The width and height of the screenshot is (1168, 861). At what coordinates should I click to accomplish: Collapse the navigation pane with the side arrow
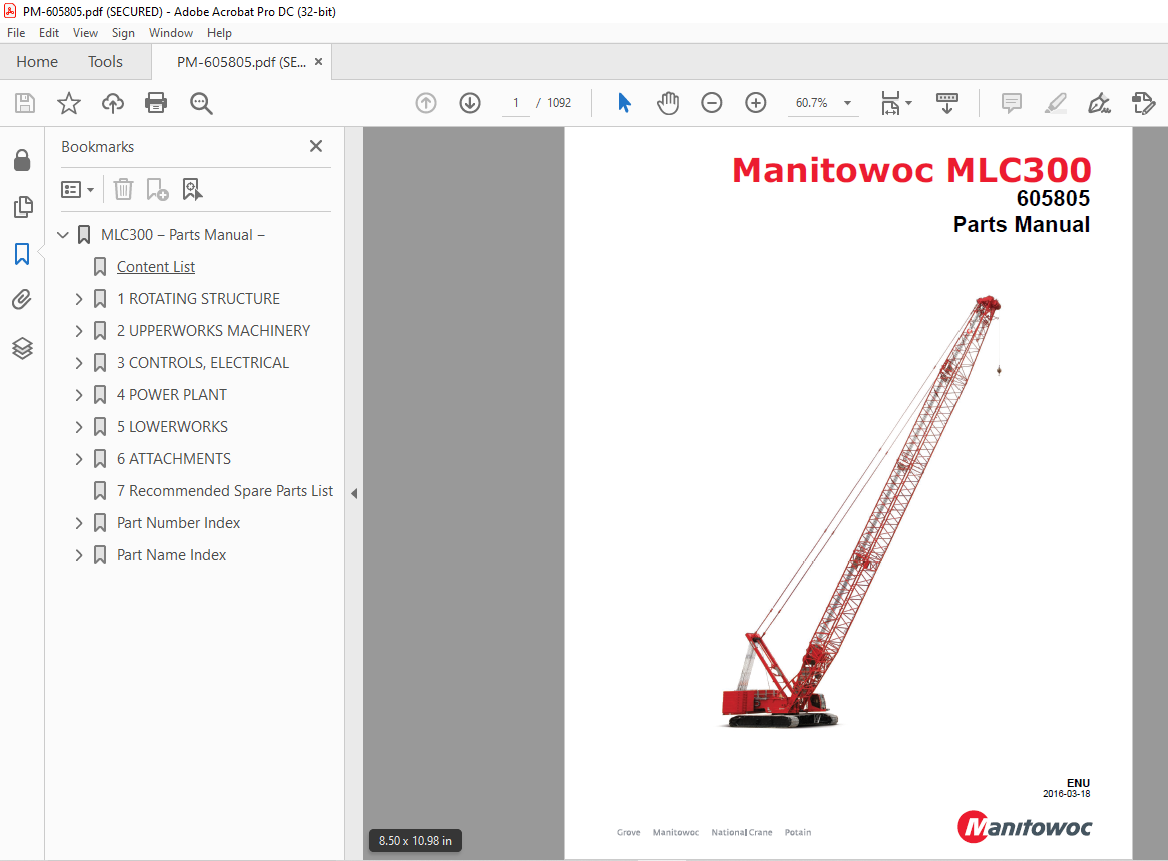[x=354, y=493]
